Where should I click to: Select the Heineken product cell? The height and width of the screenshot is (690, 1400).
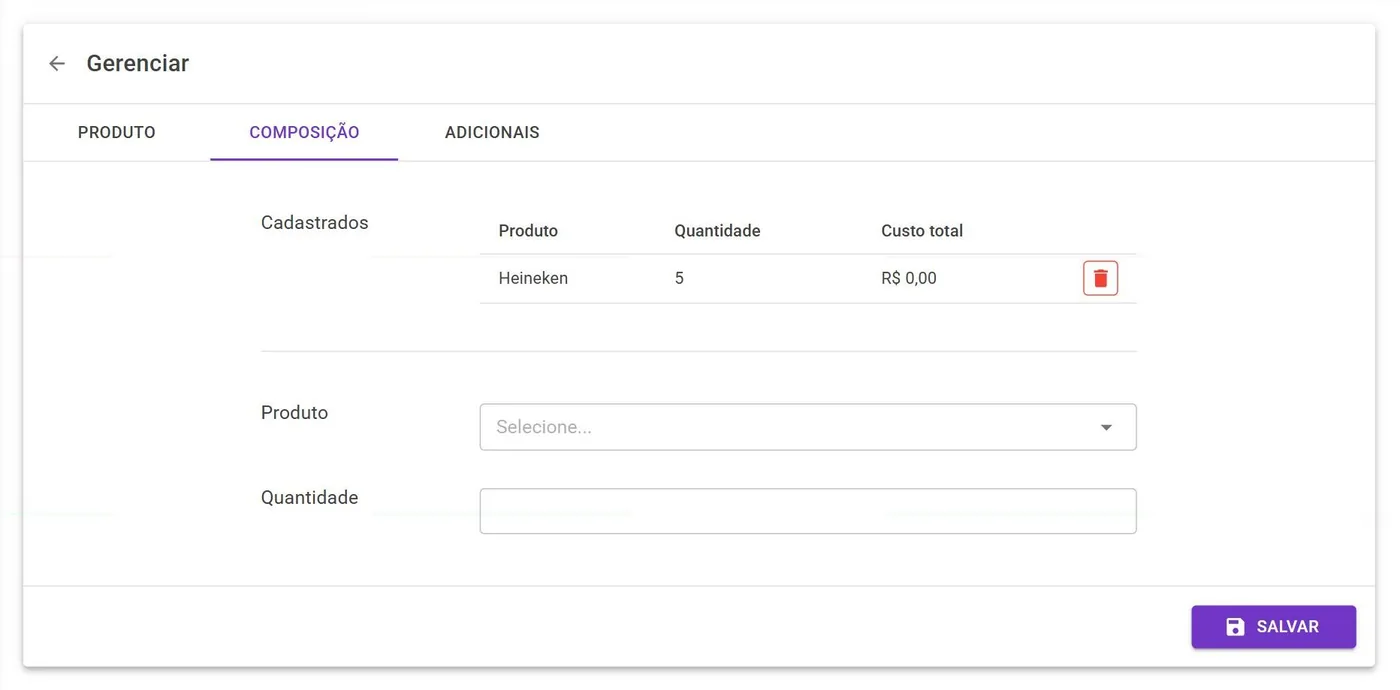point(533,278)
